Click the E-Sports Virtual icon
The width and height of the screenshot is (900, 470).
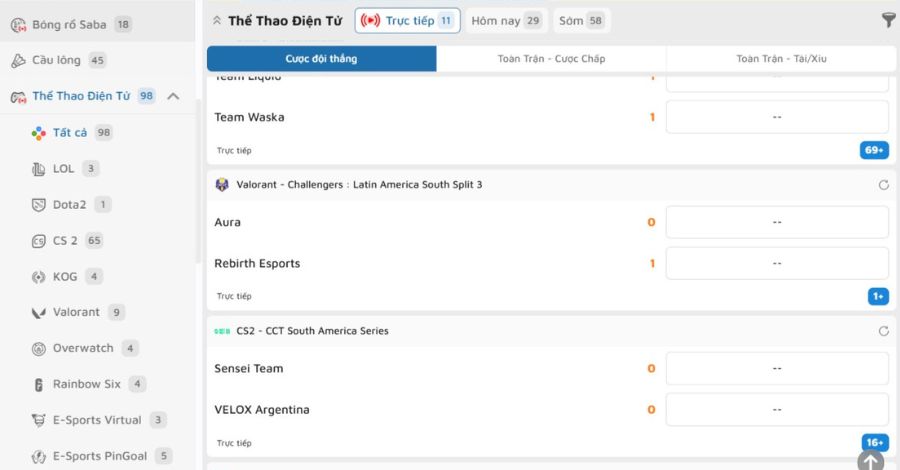click(38, 420)
